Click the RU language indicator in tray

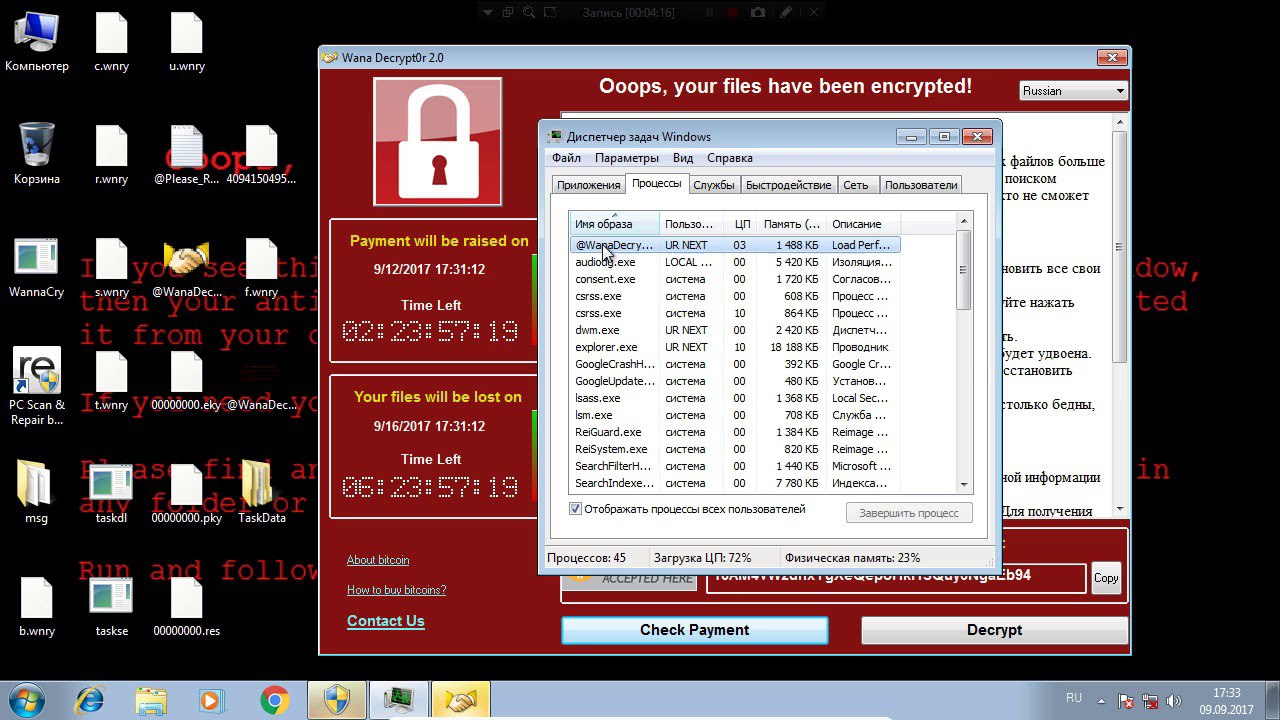pyautogui.click(x=1074, y=698)
